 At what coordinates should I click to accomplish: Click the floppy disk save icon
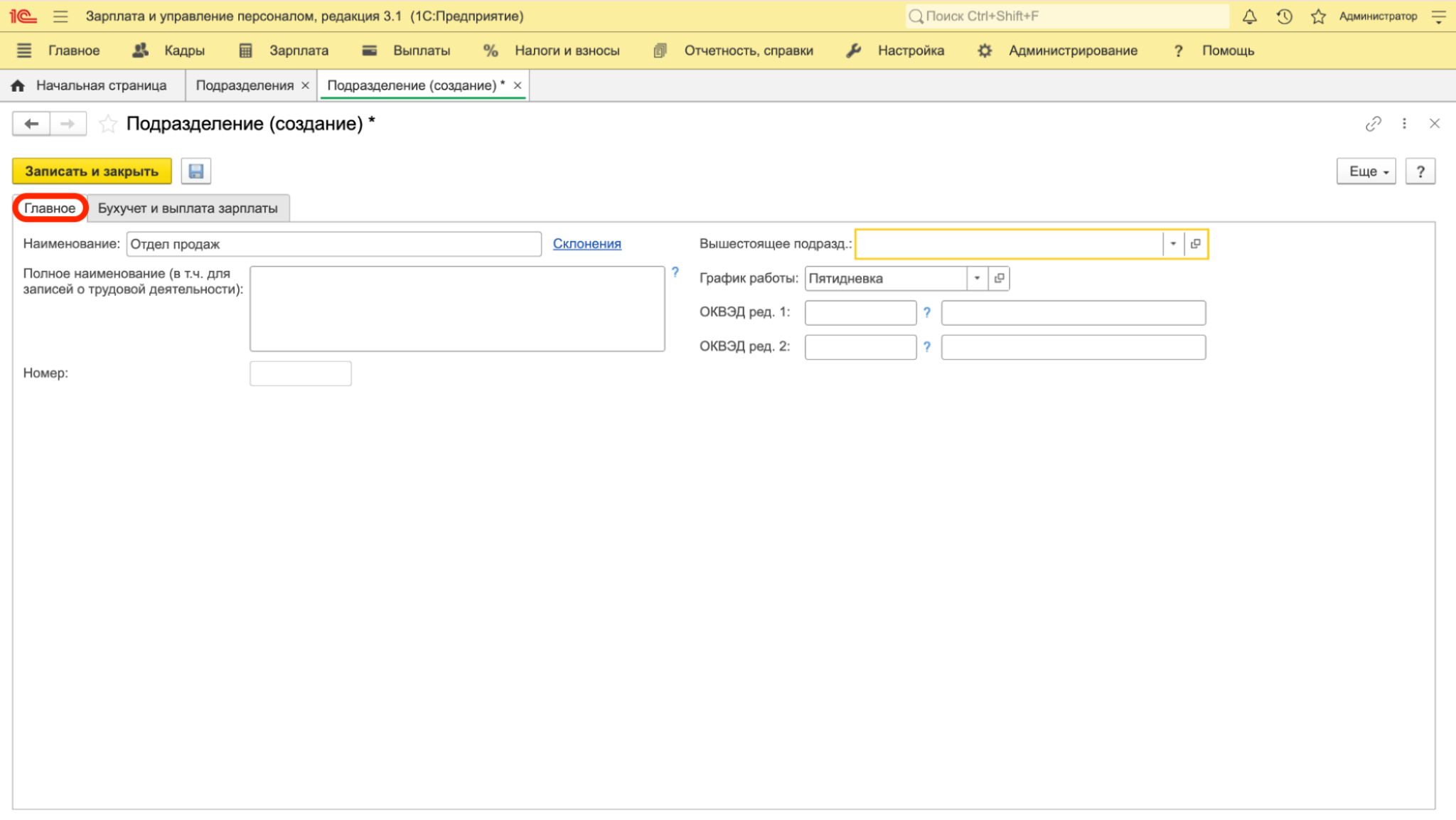point(196,171)
